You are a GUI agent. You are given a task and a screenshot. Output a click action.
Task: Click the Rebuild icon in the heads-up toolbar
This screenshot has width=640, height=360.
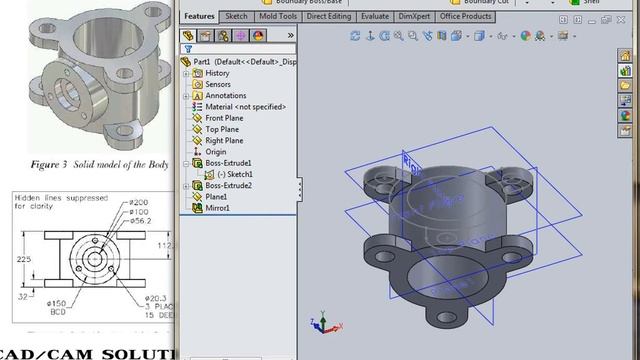355,36
